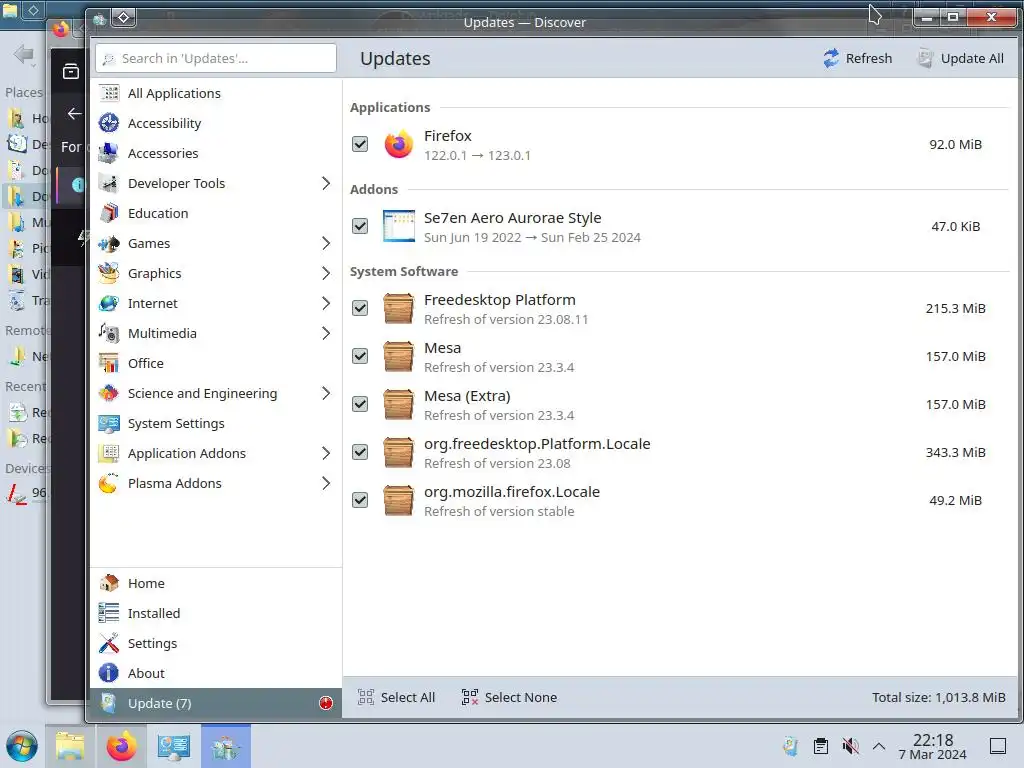The height and width of the screenshot is (768, 1024).
Task: Uncheck the Freedesktop Platform checkbox
Action: pos(360,308)
